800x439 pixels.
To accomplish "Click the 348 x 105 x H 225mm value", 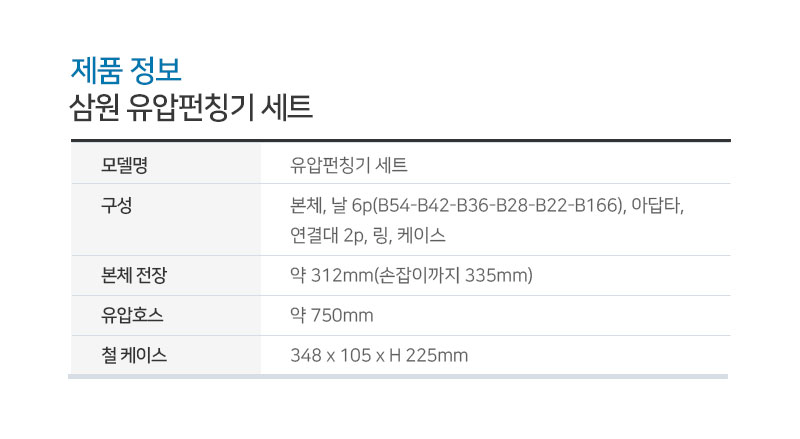I will [379, 355].
